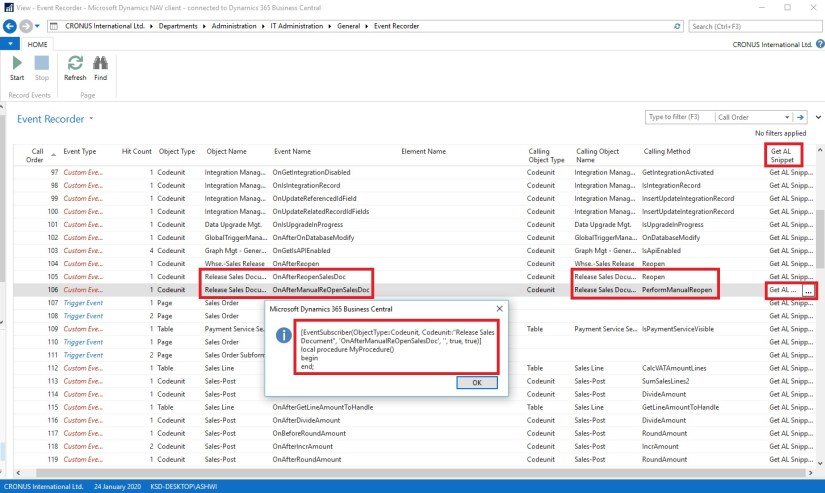Expand the Event Recorder title dropdown
The width and height of the screenshot is (825, 493).
point(91,119)
